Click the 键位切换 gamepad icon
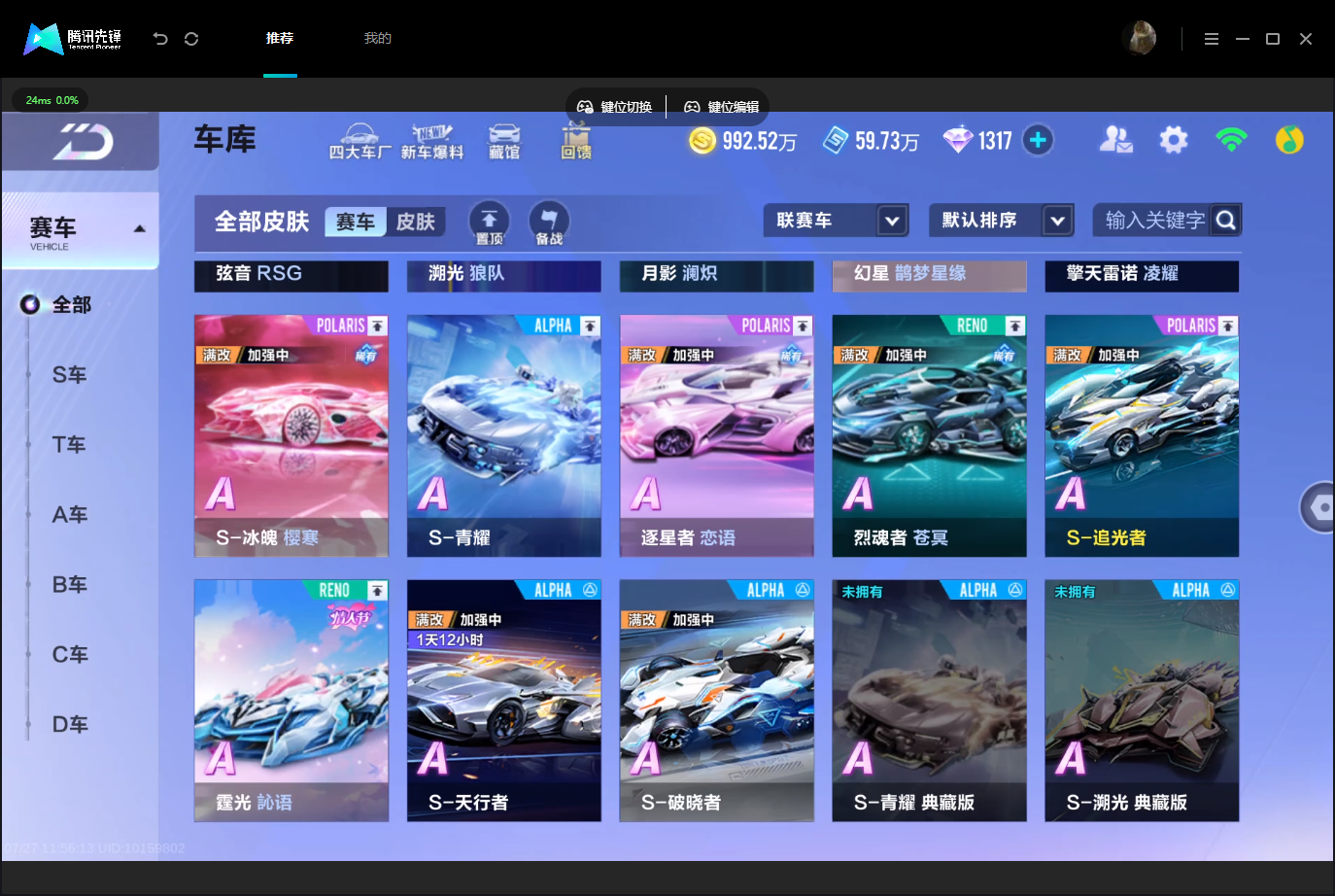 (x=585, y=107)
